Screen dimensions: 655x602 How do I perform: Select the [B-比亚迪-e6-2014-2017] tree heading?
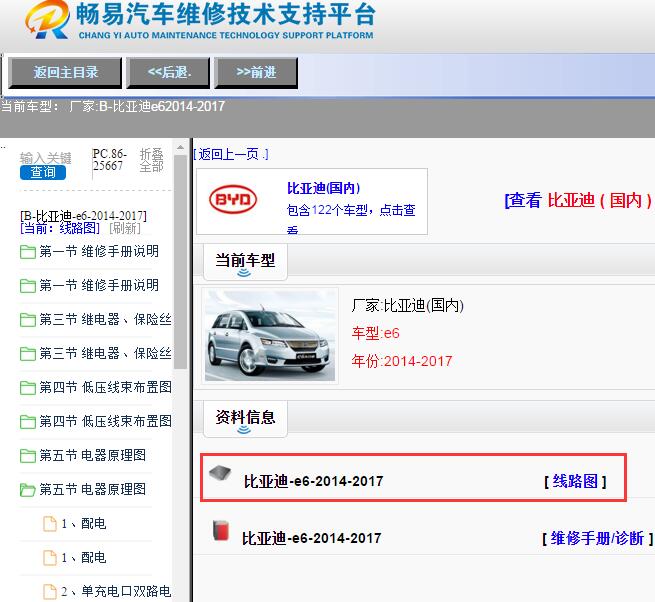83,216
